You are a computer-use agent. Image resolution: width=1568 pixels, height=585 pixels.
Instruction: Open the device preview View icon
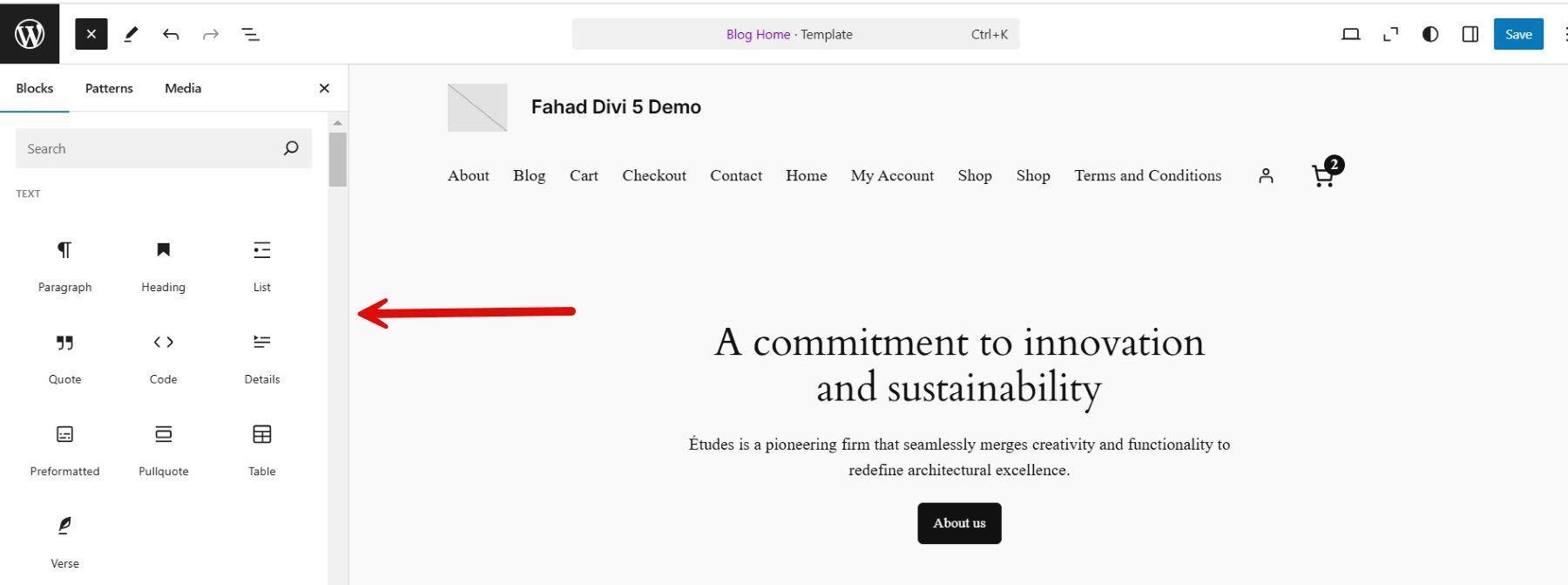pyautogui.click(x=1350, y=34)
